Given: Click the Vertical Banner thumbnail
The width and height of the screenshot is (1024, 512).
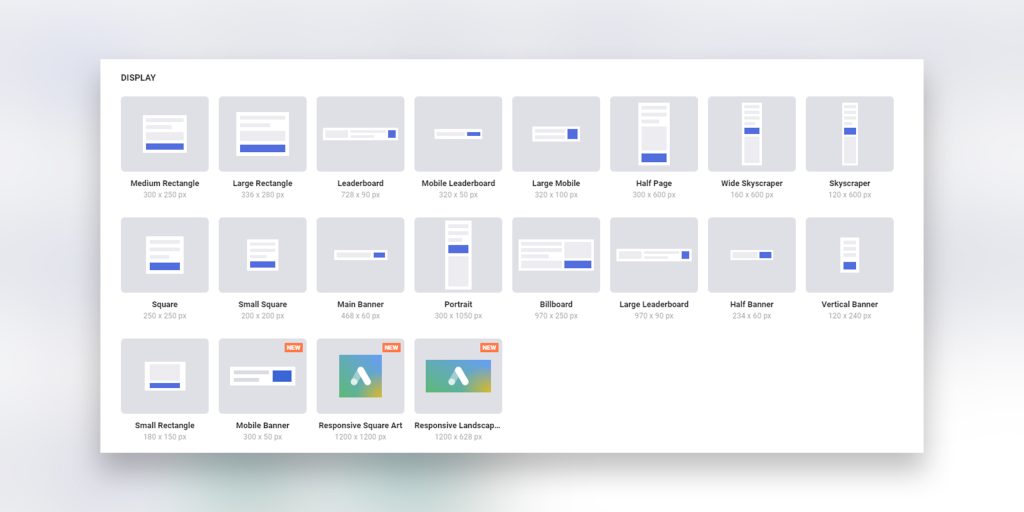Looking at the screenshot, I should (x=850, y=255).
